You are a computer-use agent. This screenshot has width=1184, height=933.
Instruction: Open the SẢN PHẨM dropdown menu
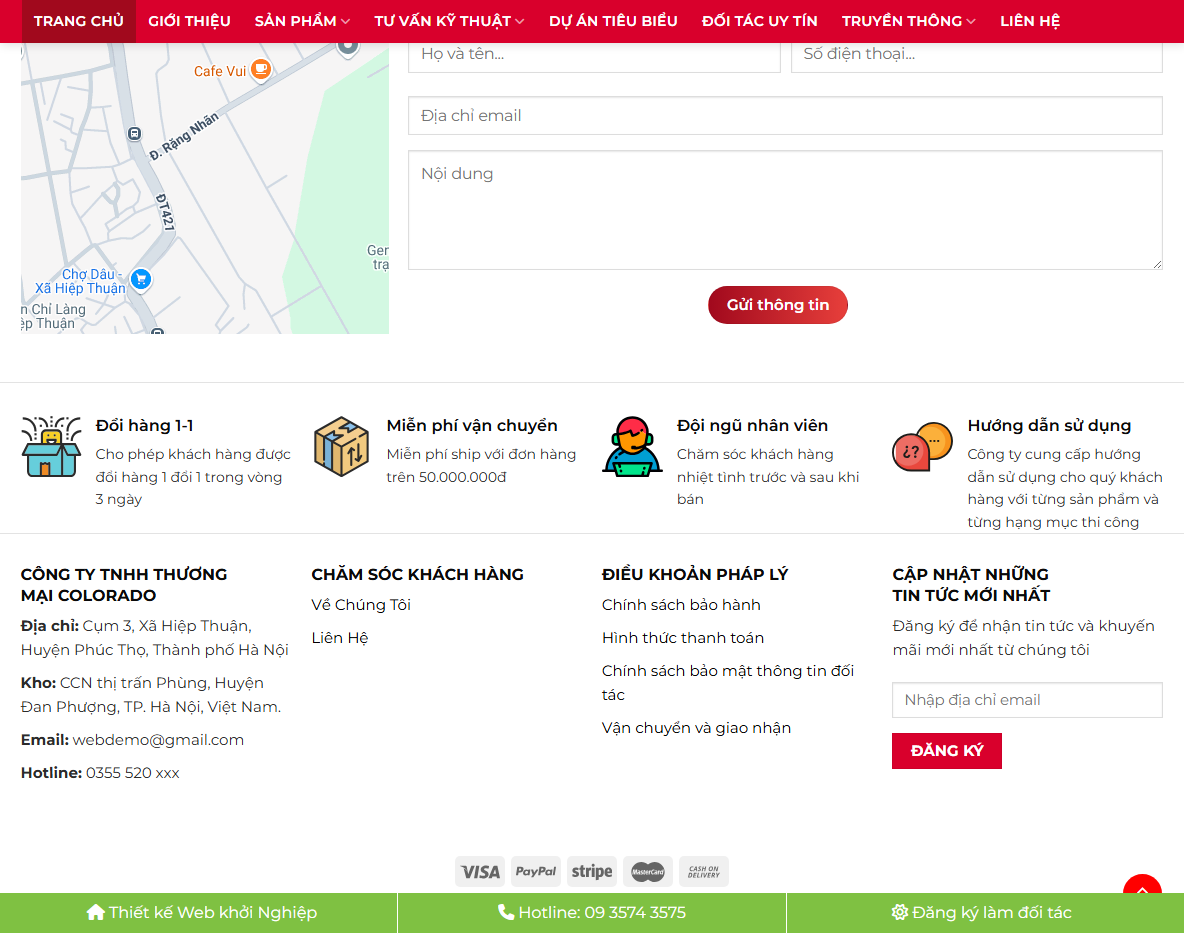pos(301,20)
